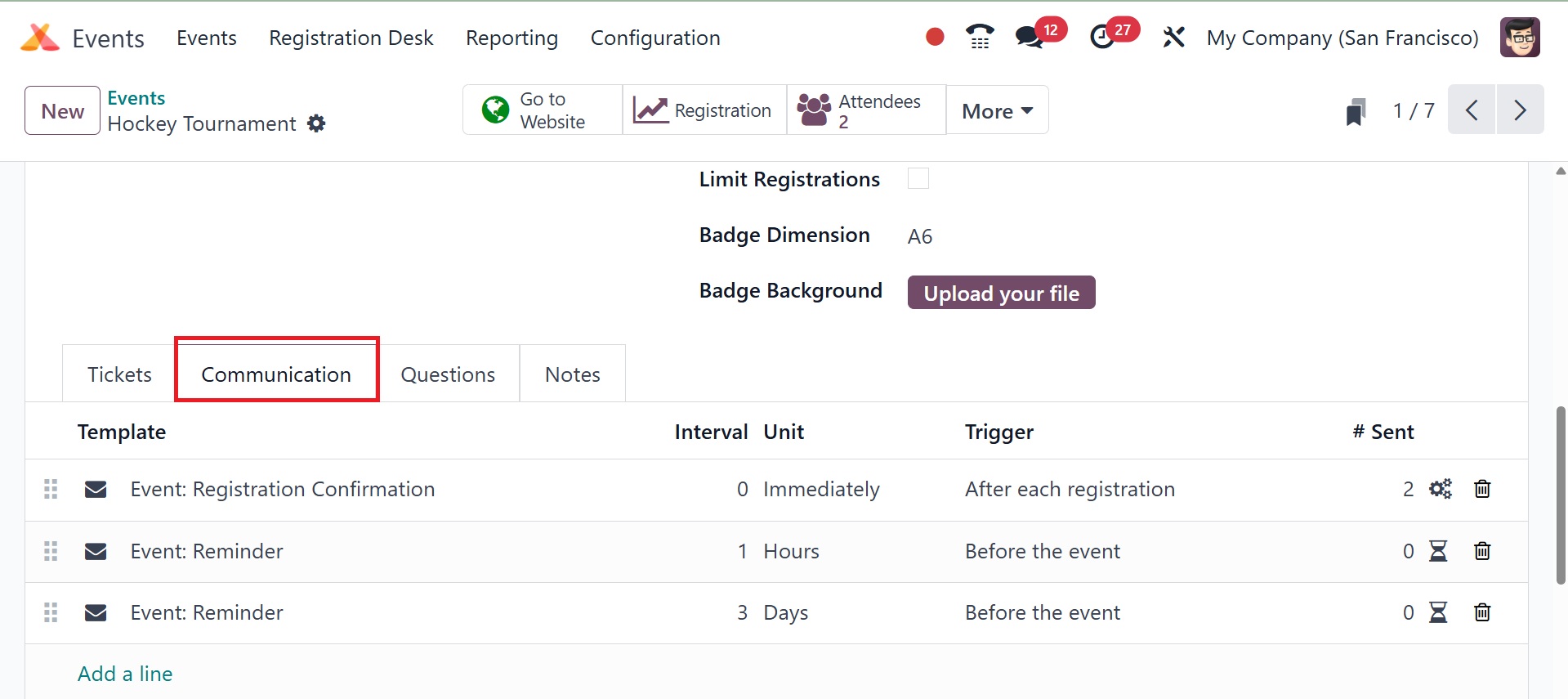Click the vertical scrollbar thumb

pyautogui.click(x=1560, y=495)
